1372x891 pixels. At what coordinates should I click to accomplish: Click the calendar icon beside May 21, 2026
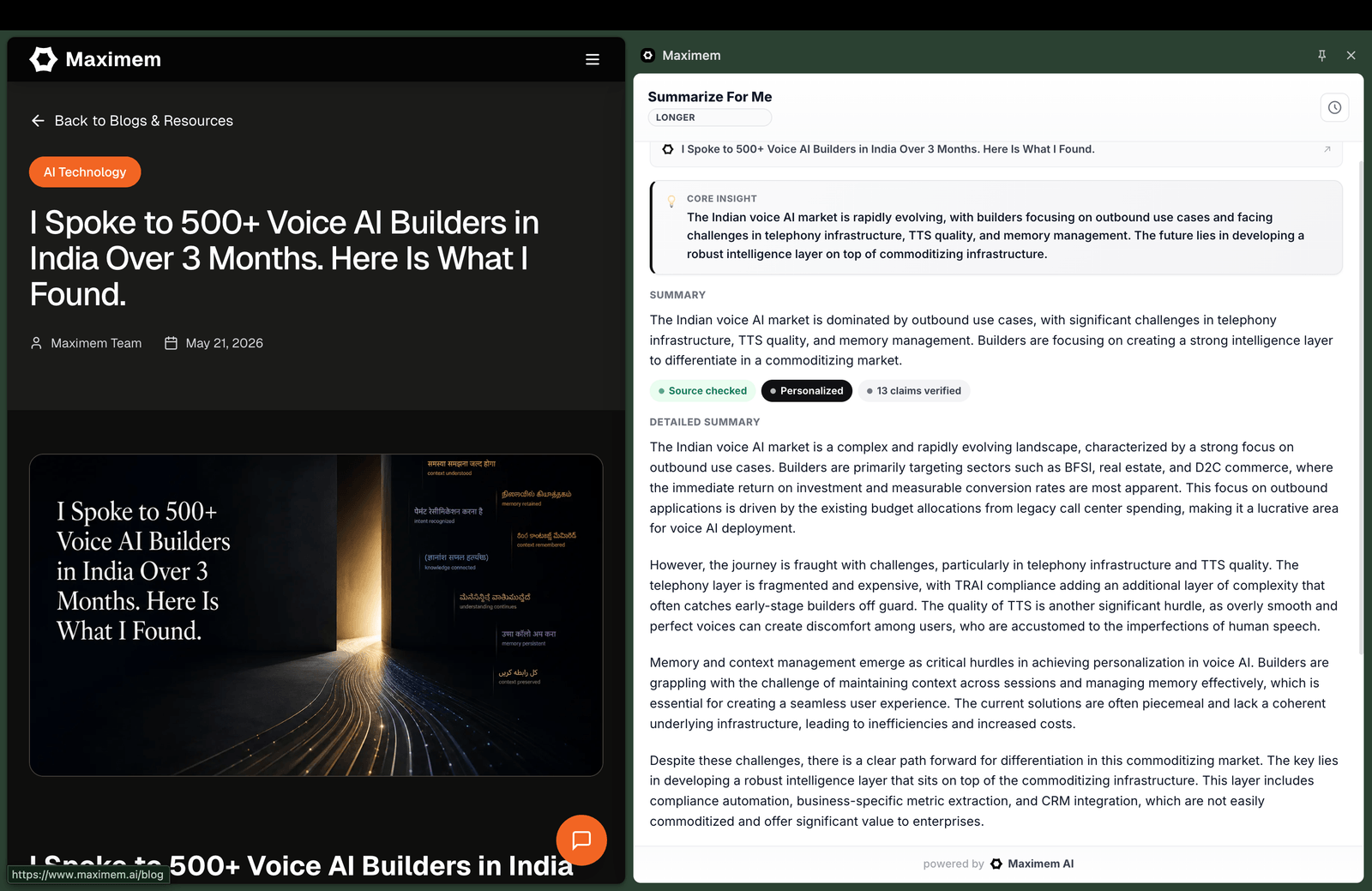(171, 343)
